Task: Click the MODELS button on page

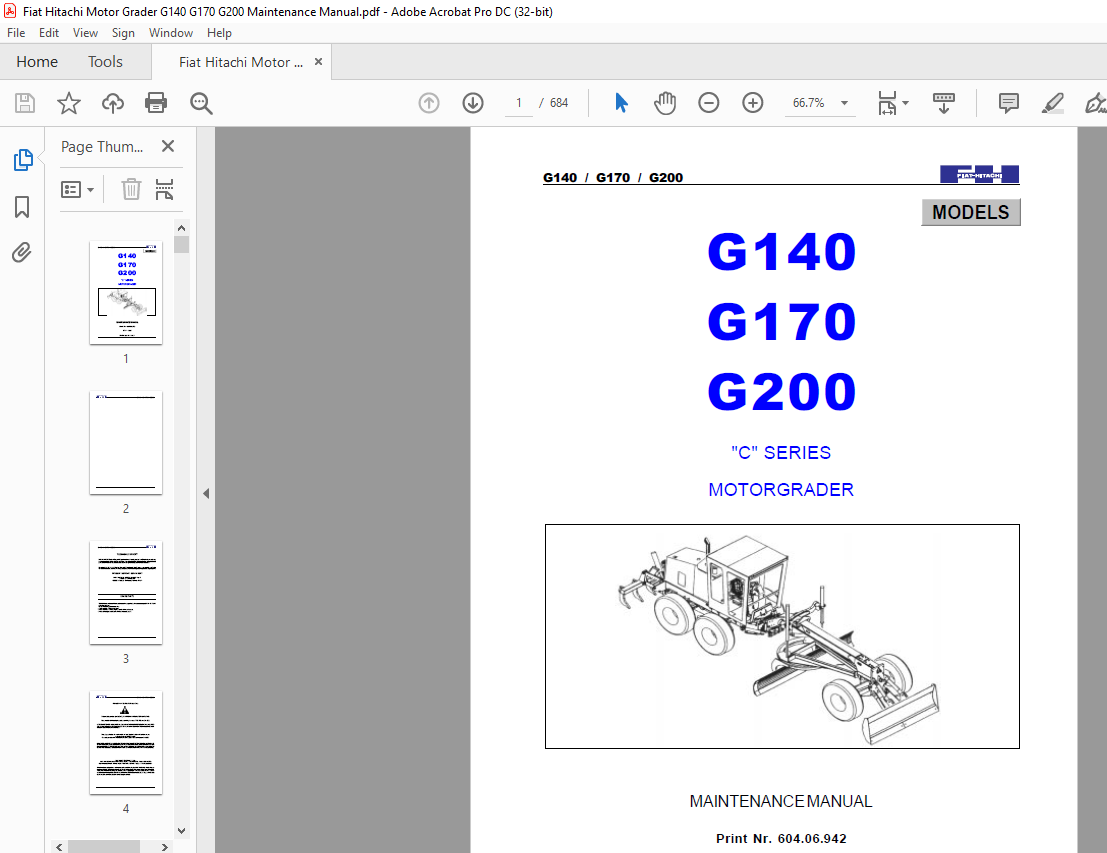Action: point(971,212)
